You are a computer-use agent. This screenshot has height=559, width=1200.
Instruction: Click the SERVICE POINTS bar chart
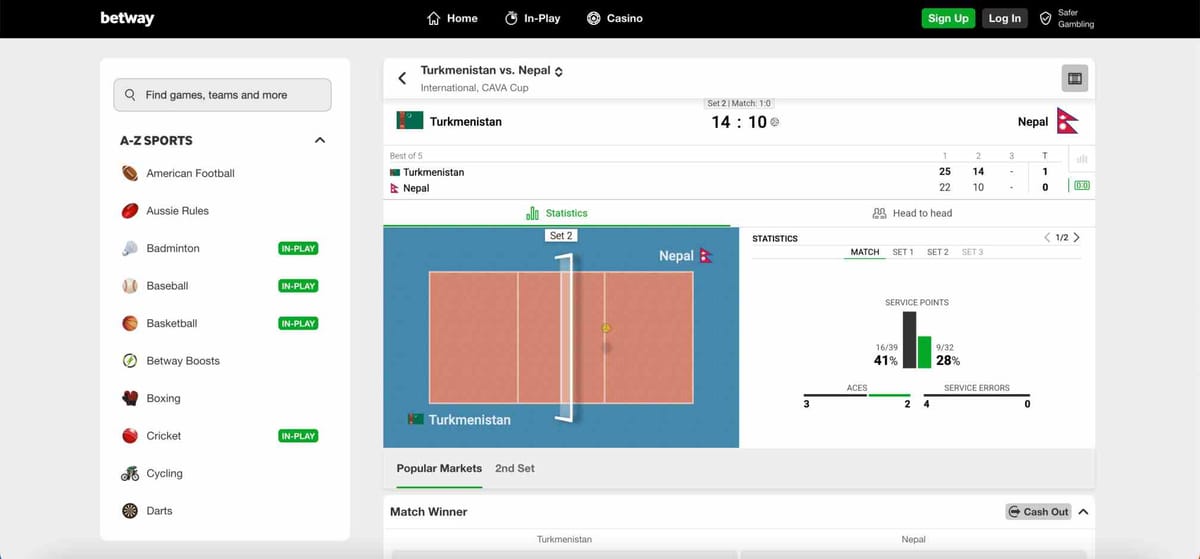click(x=917, y=340)
